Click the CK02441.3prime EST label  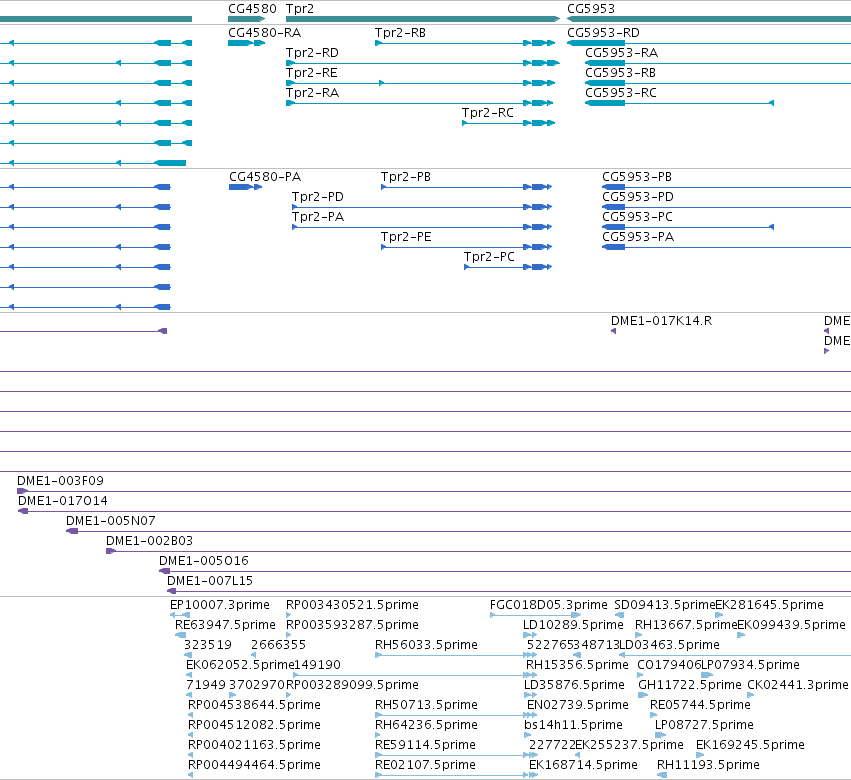pyautogui.click(x=798, y=685)
